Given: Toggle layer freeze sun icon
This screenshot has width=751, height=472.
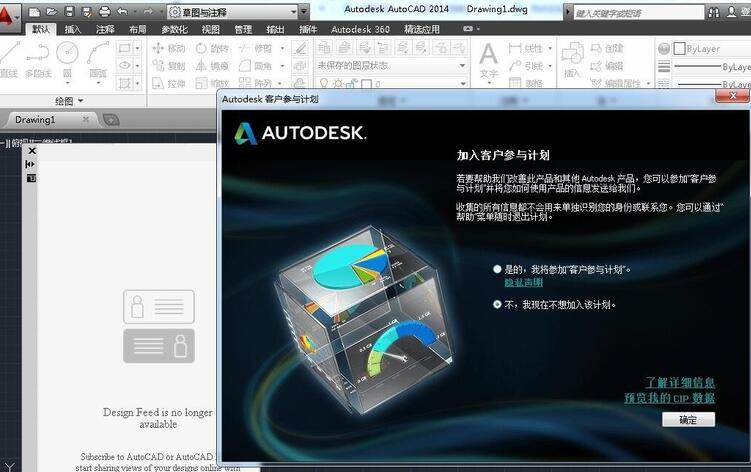Looking at the screenshot, I should (338, 84).
